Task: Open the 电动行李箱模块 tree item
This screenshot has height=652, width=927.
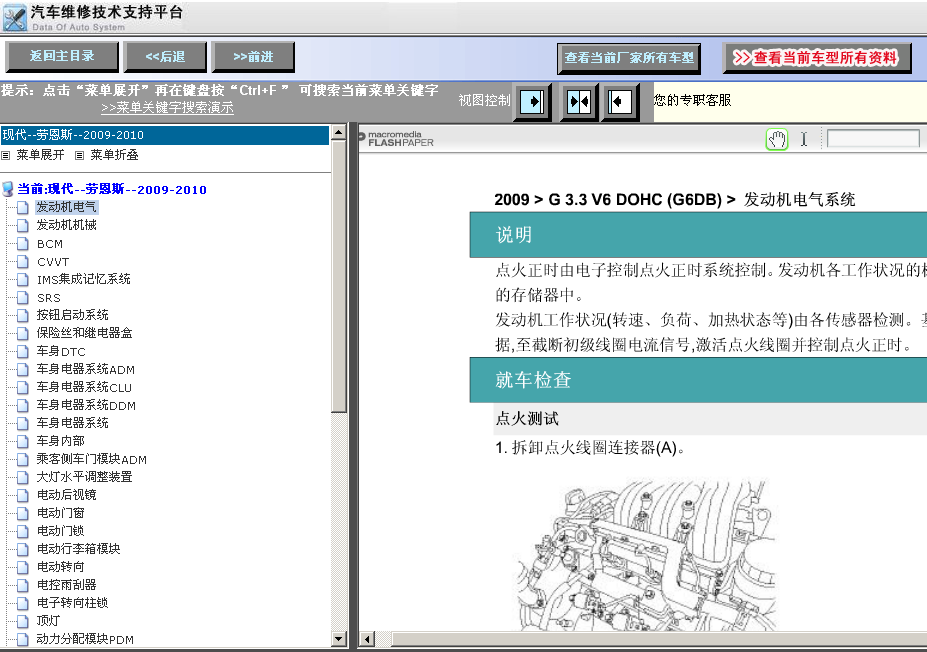Action: coord(78,549)
